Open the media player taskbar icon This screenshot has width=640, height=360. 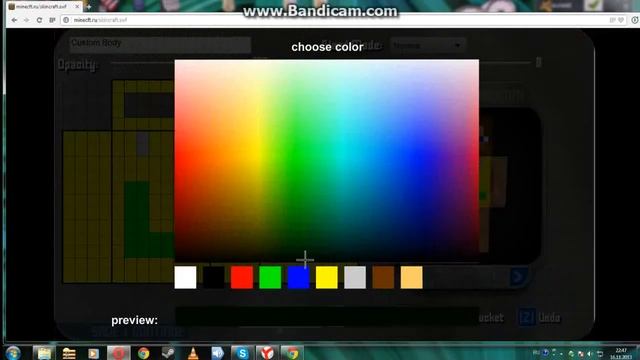[93, 353]
